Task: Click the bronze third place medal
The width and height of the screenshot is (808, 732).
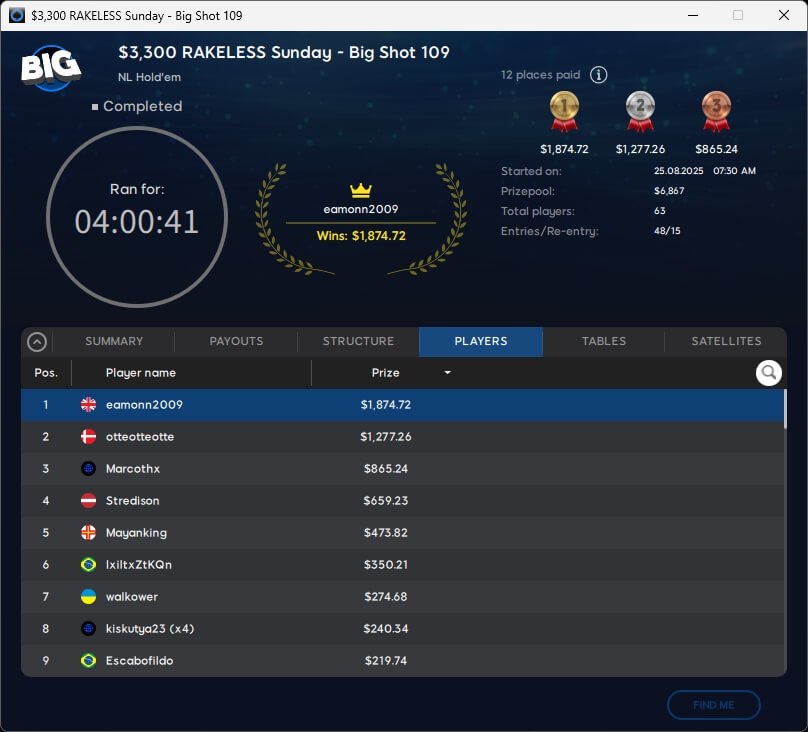Action: [716, 111]
